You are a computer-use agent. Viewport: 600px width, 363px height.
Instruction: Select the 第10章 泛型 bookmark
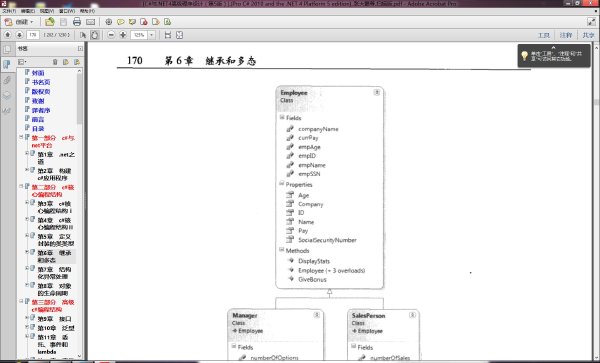point(56,328)
